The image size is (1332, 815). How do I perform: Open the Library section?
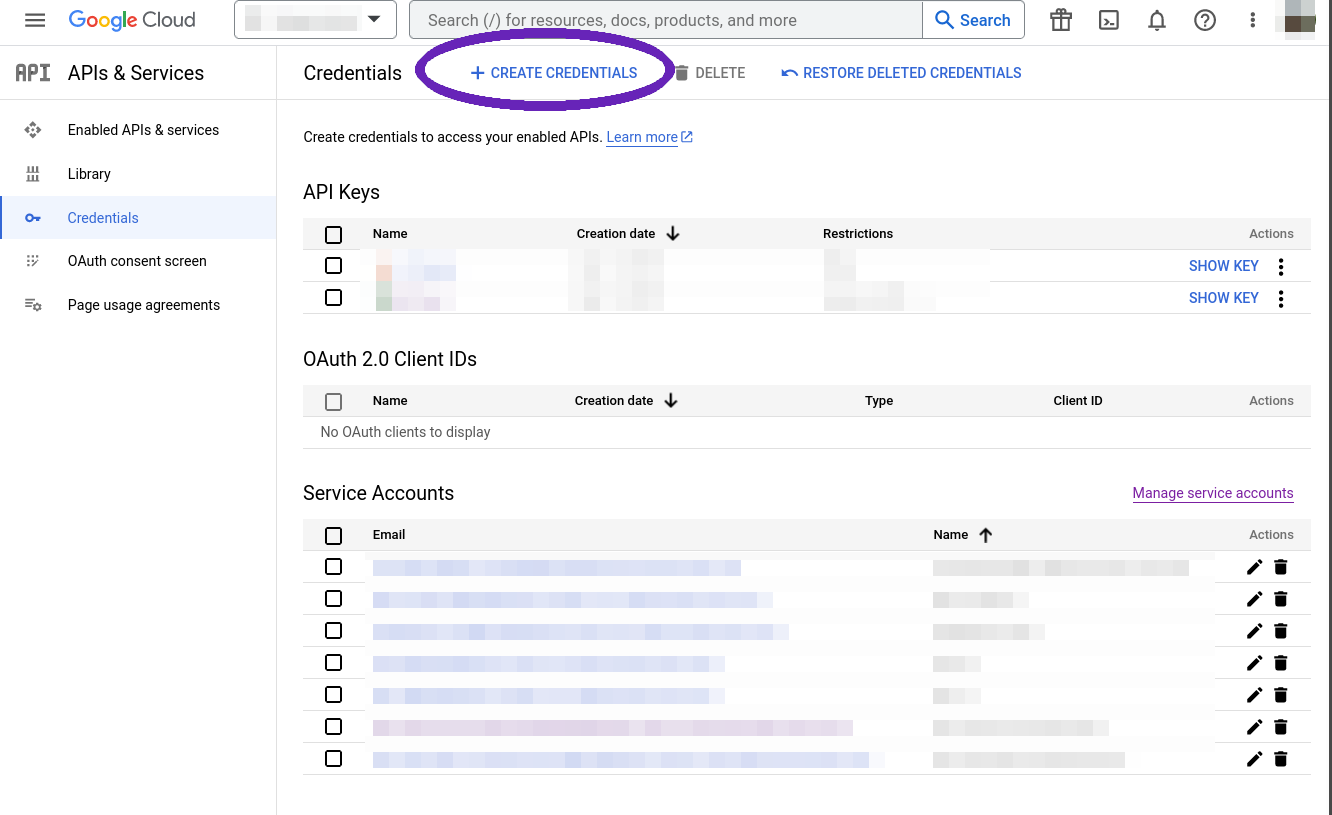(x=89, y=173)
